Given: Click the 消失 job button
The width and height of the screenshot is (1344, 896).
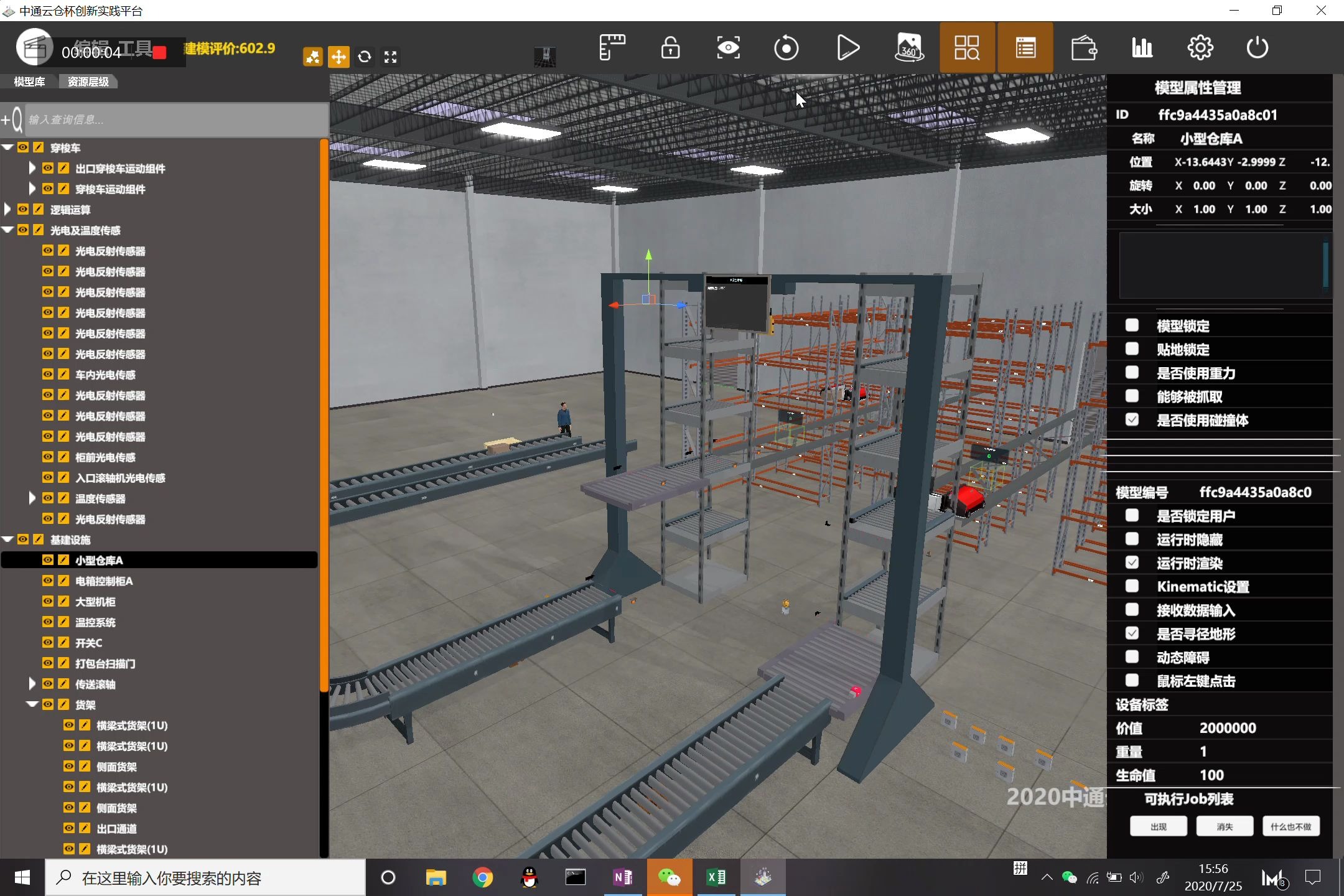Looking at the screenshot, I should [1225, 826].
